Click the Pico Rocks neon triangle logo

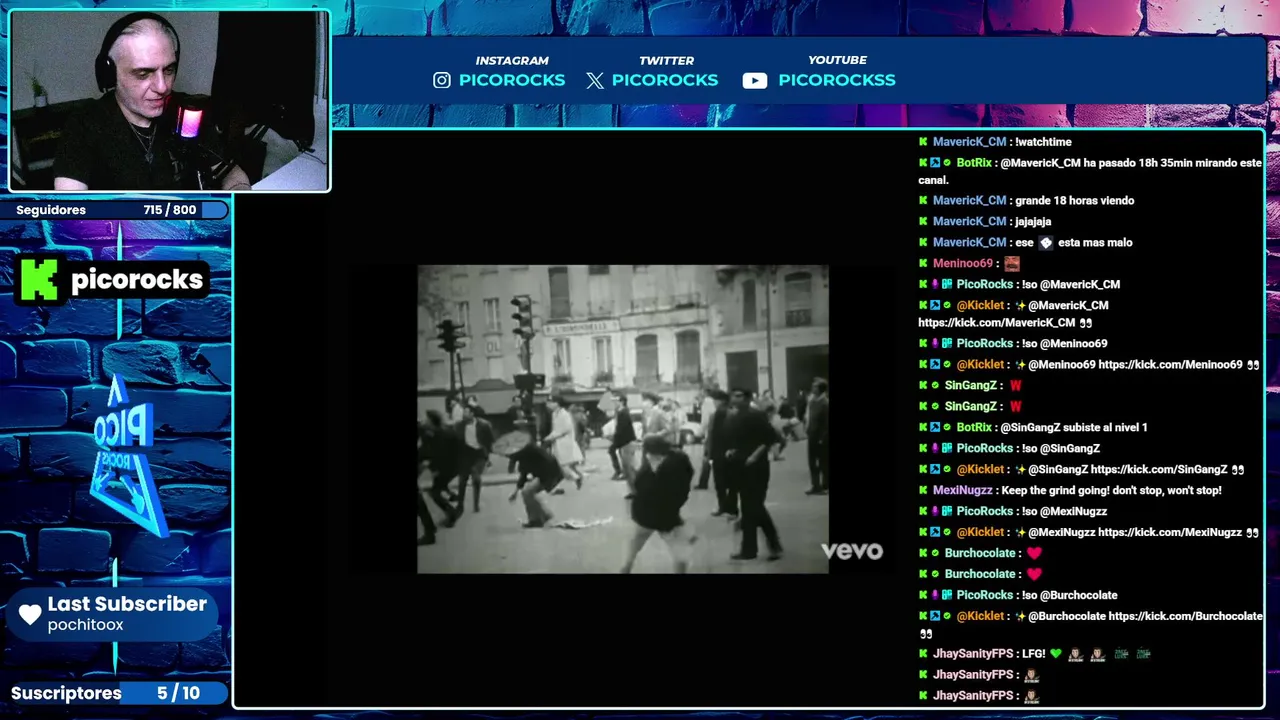pyautogui.click(x=128, y=455)
